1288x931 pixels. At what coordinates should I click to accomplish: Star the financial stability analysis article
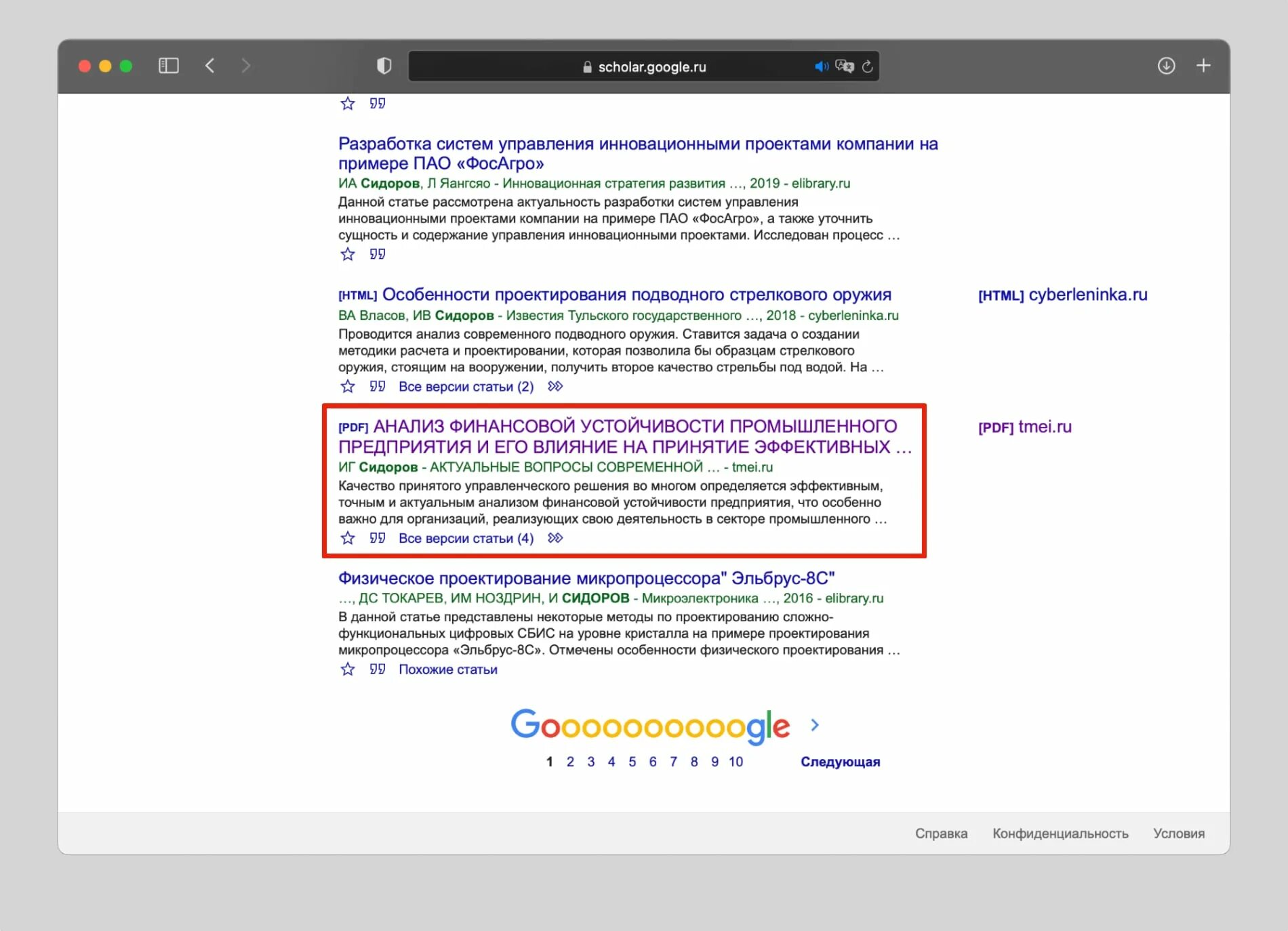pyautogui.click(x=348, y=538)
